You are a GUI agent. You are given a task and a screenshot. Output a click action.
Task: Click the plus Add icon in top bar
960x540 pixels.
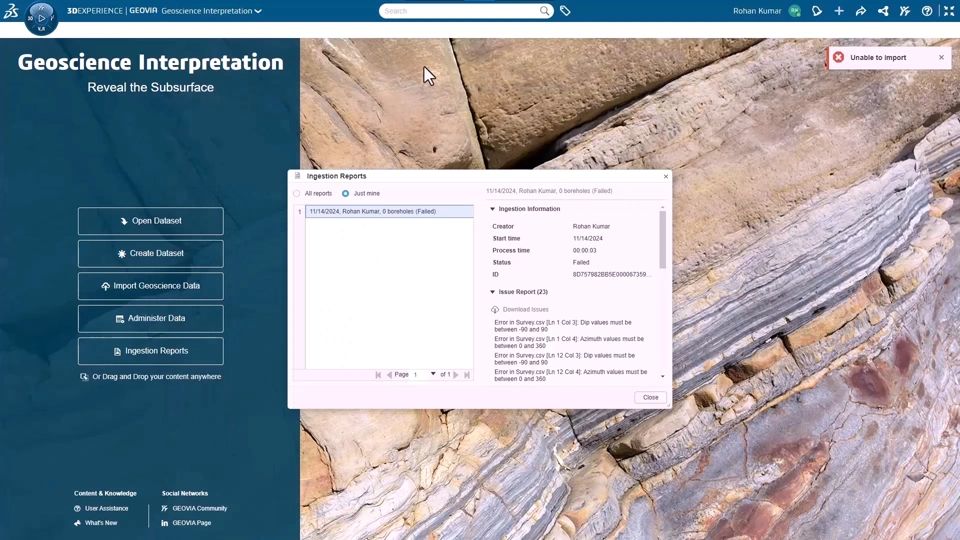(x=839, y=11)
